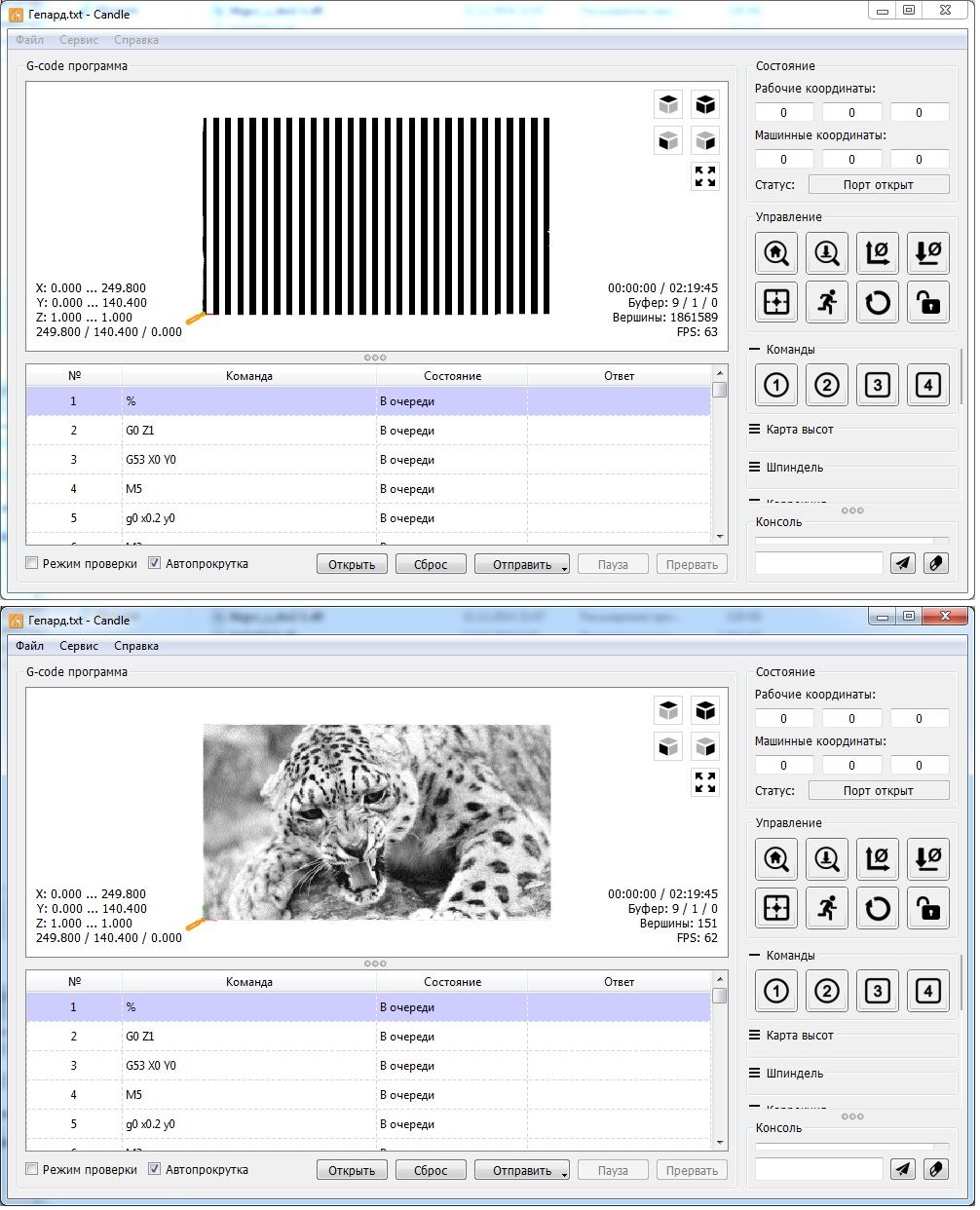The width and height of the screenshot is (980, 1210).
Task: Collapse Команды panel in lower window
Action: coord(754,955)
